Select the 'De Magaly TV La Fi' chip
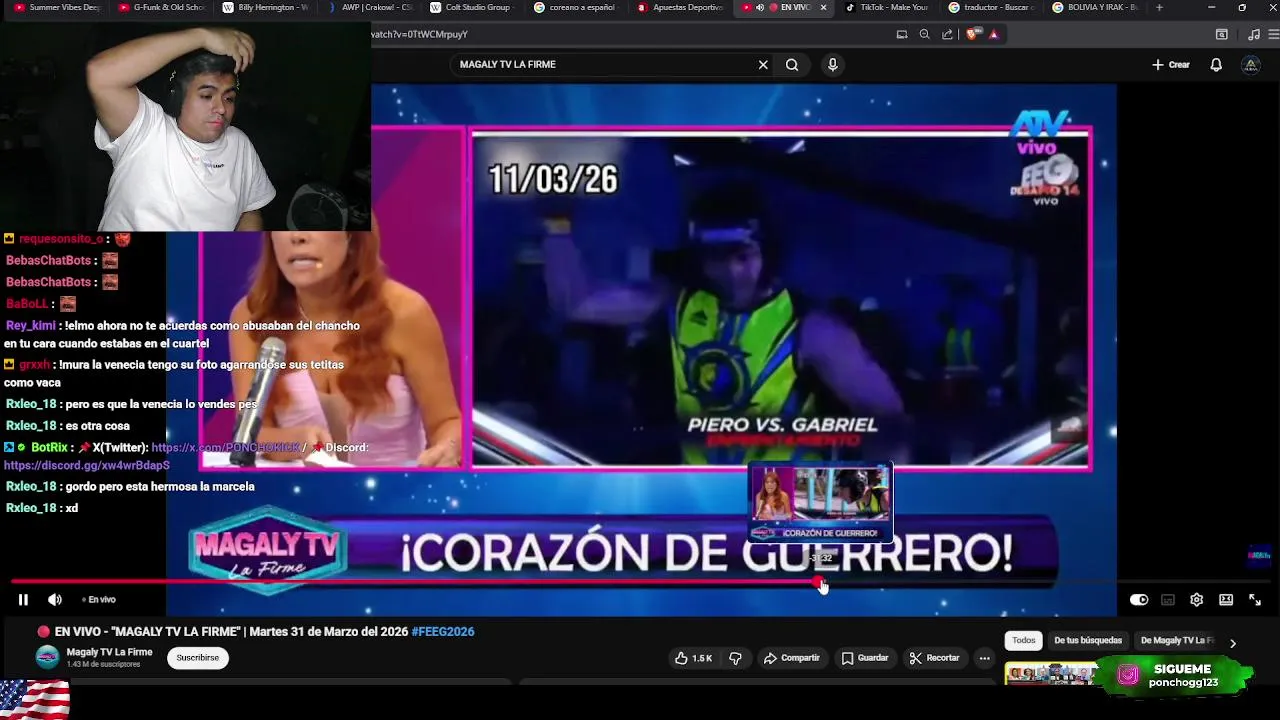This screenshot has height=720, width=1280. [1177, 640]
